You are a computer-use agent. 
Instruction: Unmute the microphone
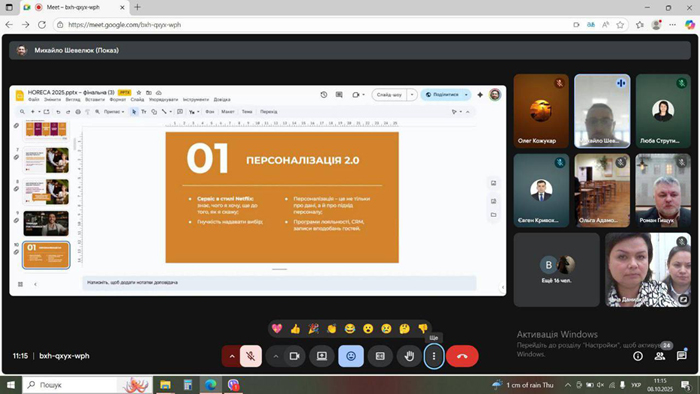[251, 356]
